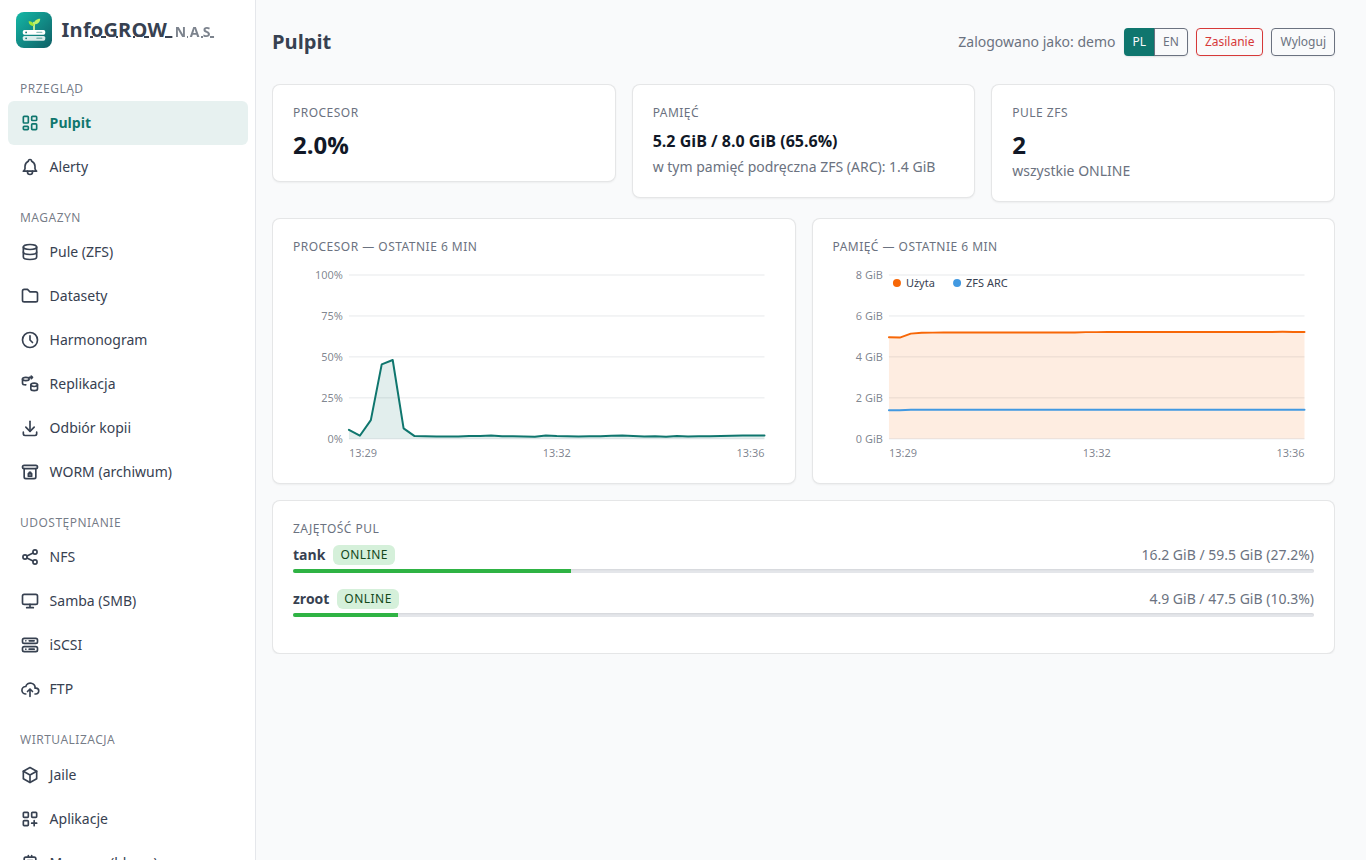Viewport: 1366px width, 860px height.
Task: Click 'Procesor — ostatnie 6 min' title
Action: 385,246
